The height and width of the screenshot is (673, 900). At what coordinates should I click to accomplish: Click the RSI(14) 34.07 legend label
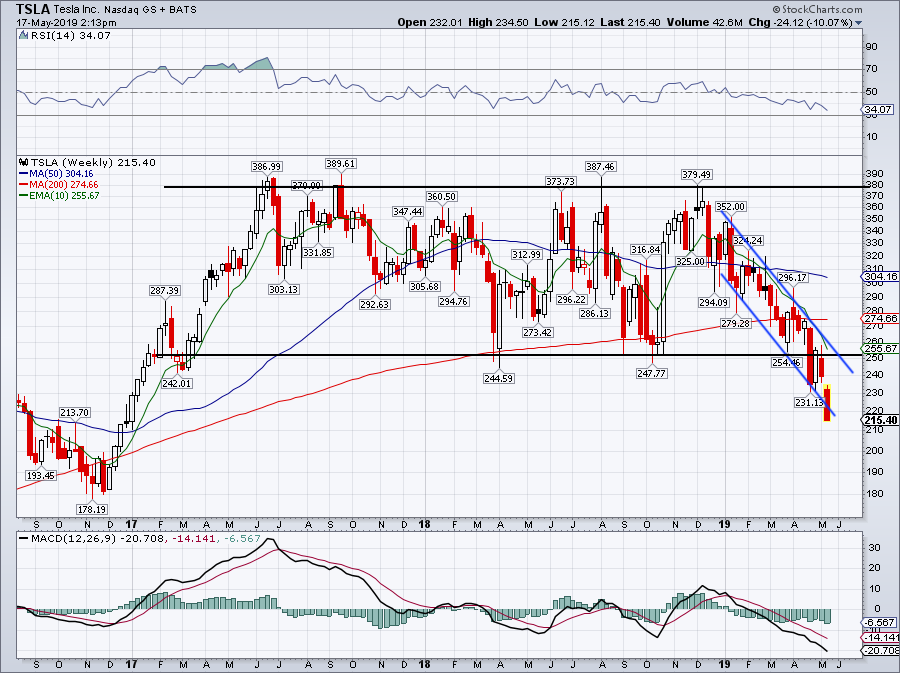[x=71, y=35]
